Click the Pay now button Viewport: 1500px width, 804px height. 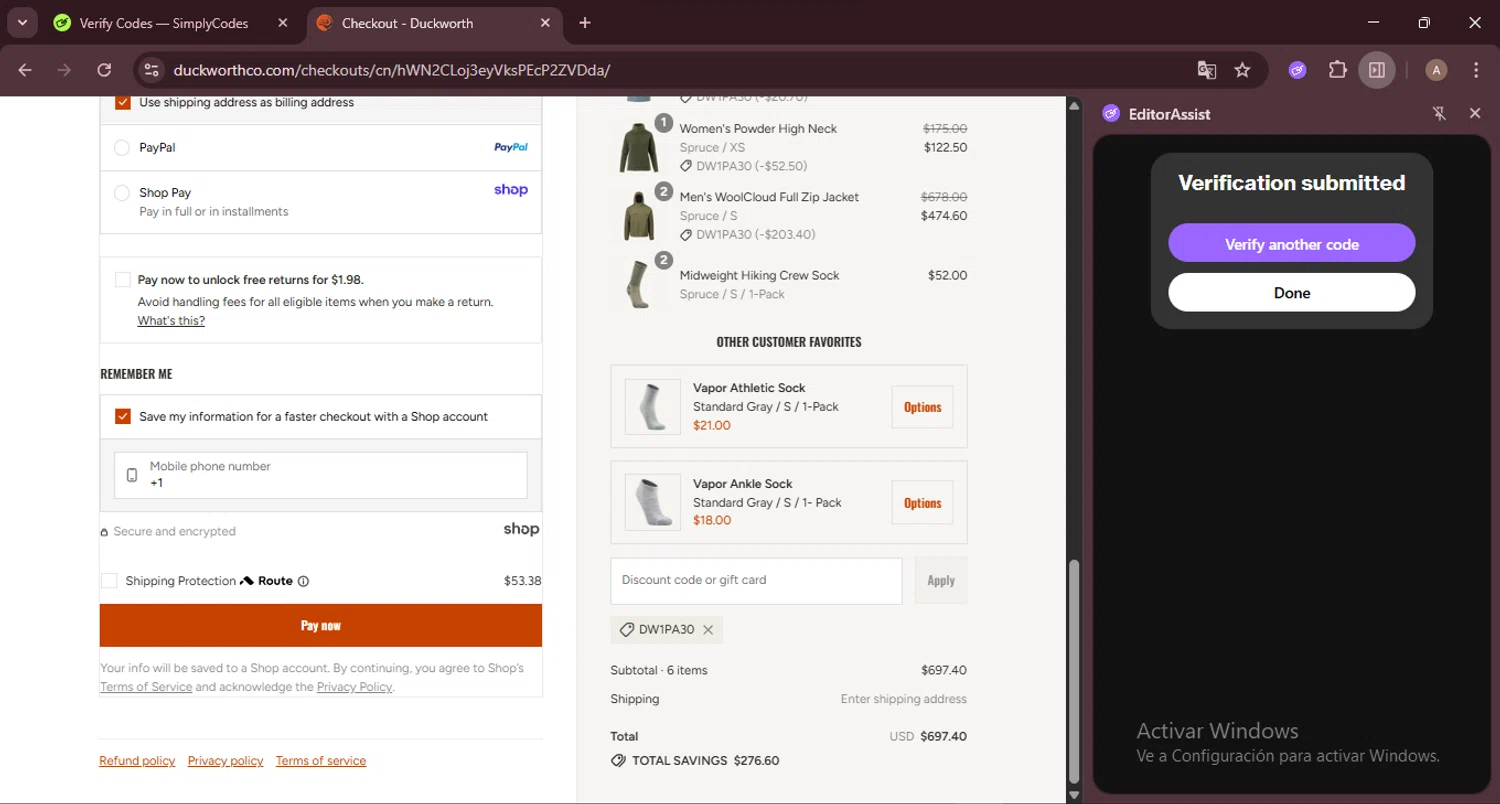pyautogui.click(x=321, y=626)
